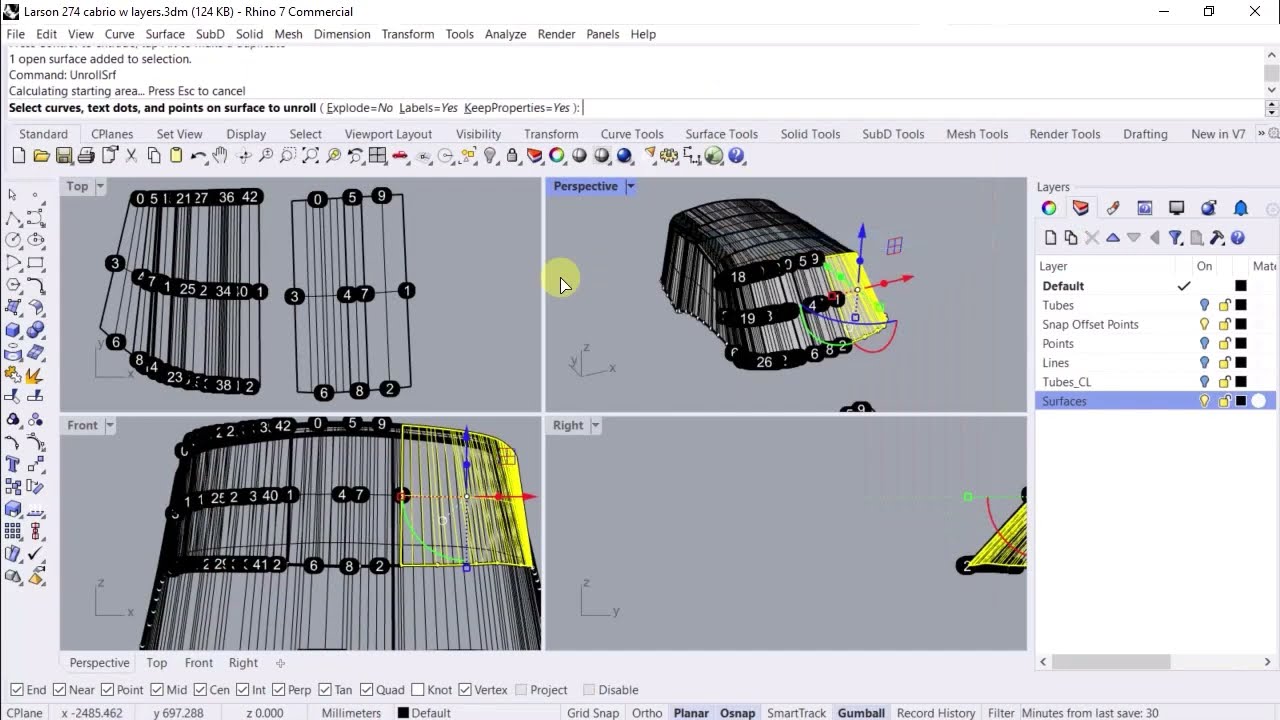This screenshot has height=720, width=1280.
Task: Pick the Polyline tool in left sidebar
Action: 13,218
